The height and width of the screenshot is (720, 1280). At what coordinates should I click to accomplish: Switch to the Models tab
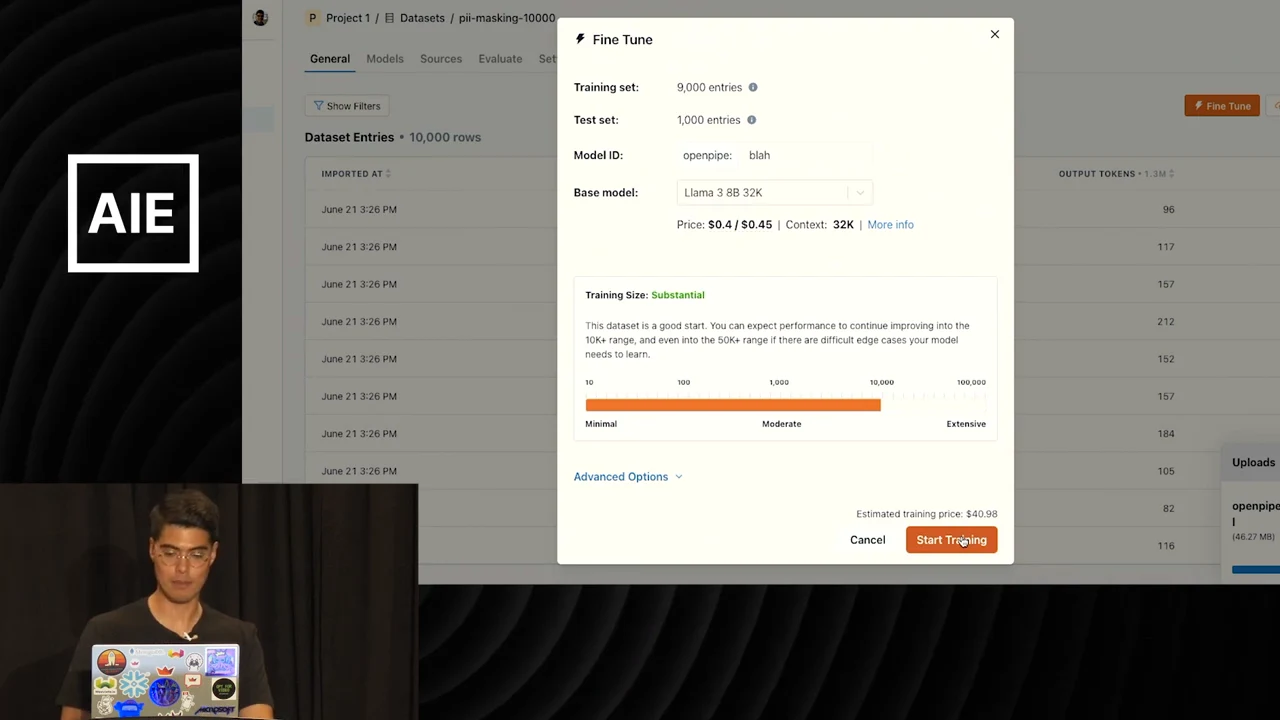[x=385, y=59]
